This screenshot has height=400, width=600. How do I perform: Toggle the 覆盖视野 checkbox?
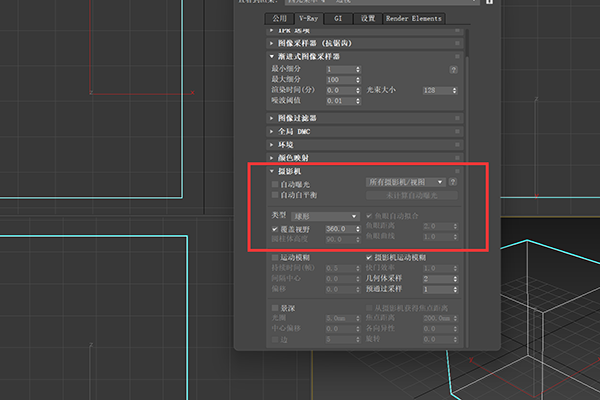[276, 229]
